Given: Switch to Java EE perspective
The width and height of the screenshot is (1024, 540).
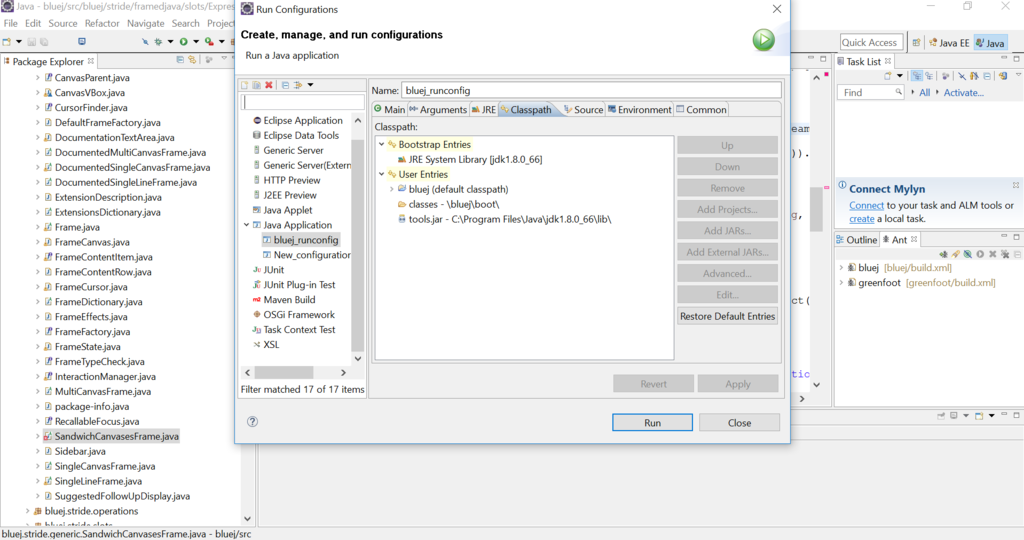Looking at the screenshot, I should [949, 43].
